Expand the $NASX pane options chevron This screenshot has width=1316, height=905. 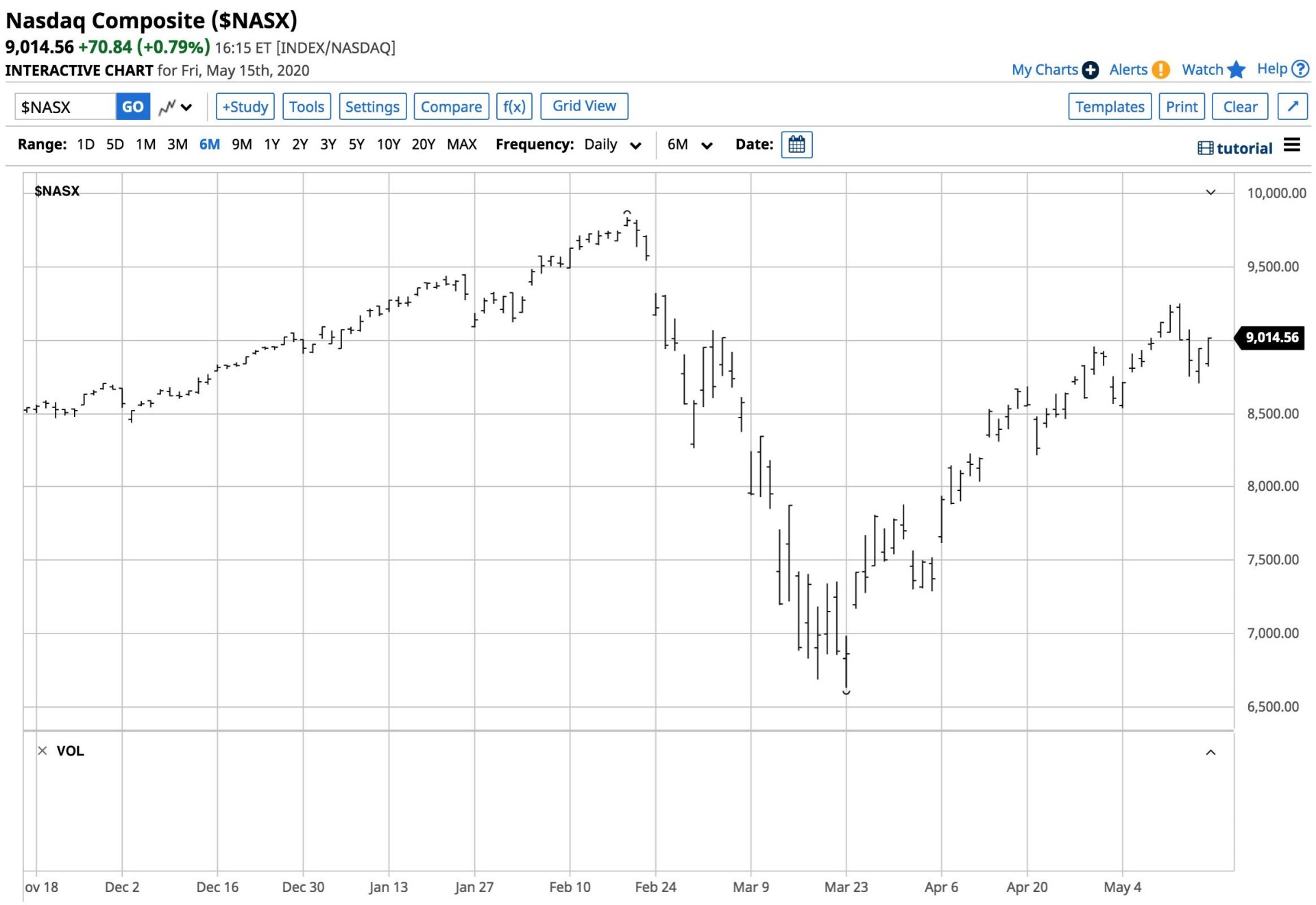(1210, 193)
